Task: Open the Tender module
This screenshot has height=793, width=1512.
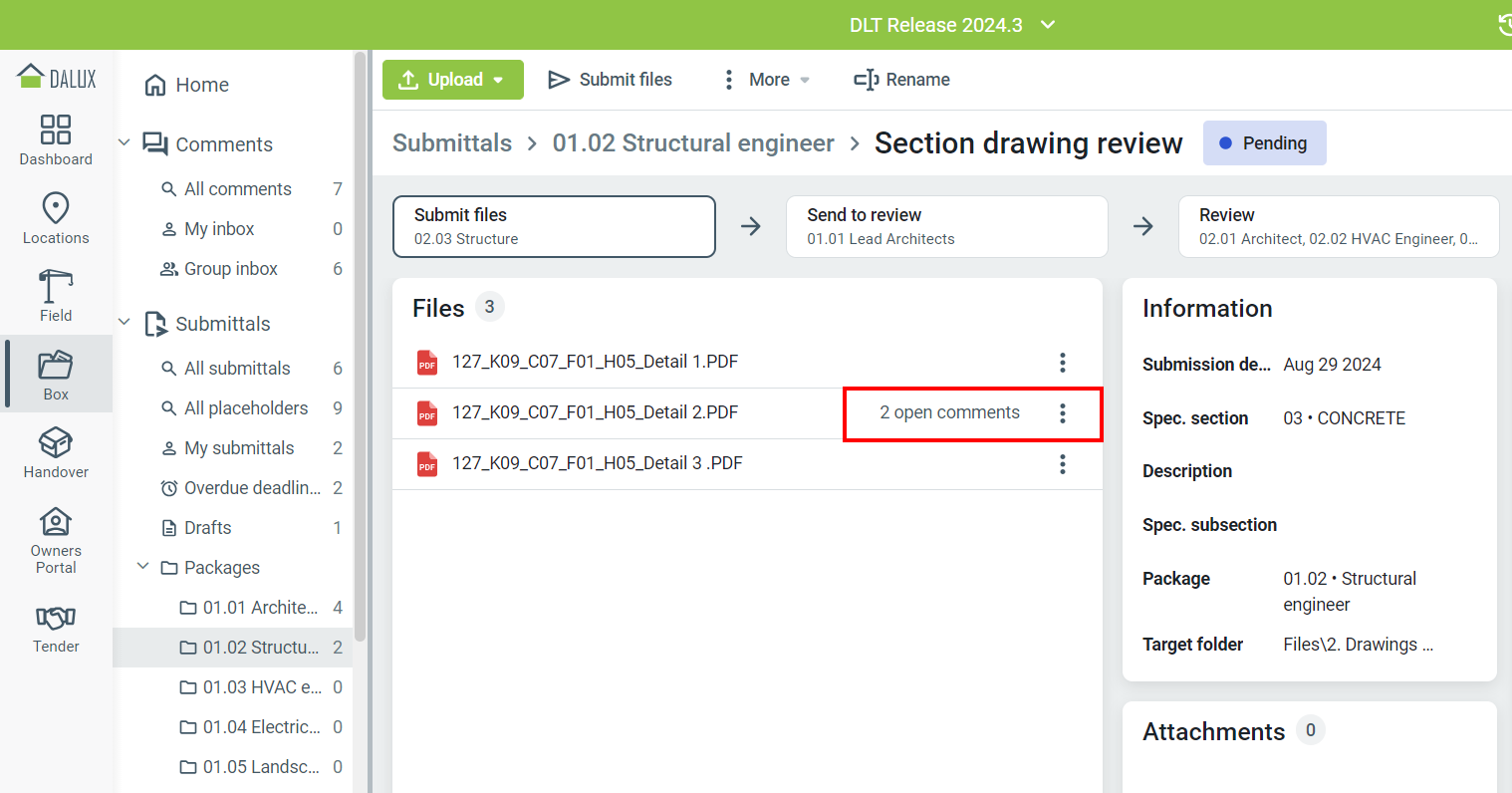Action: coord(56,628)
